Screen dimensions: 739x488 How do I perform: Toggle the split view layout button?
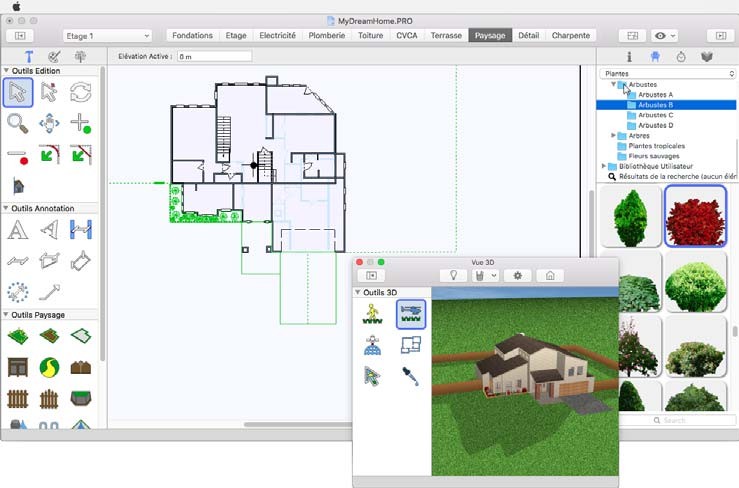[632, 35]
